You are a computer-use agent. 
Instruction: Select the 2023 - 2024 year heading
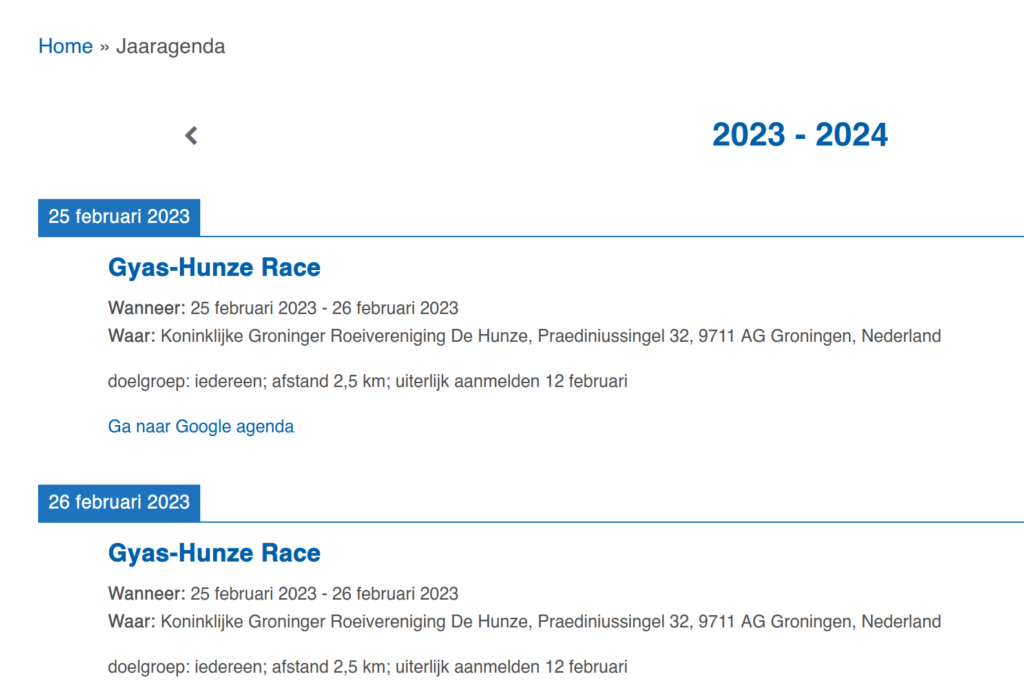[x=799, y=135]
